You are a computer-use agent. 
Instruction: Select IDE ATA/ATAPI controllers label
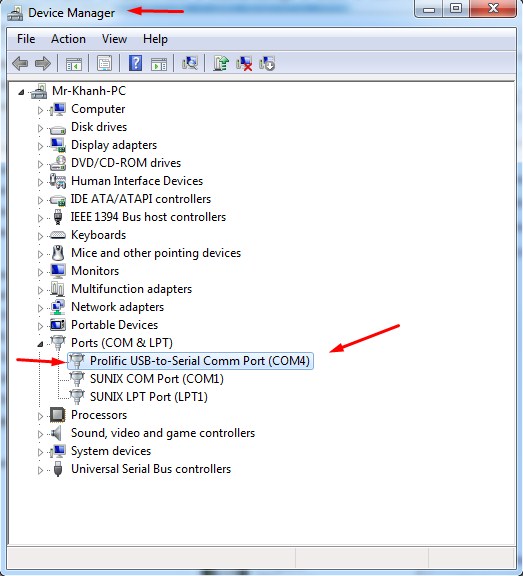[x=141, y=199]
